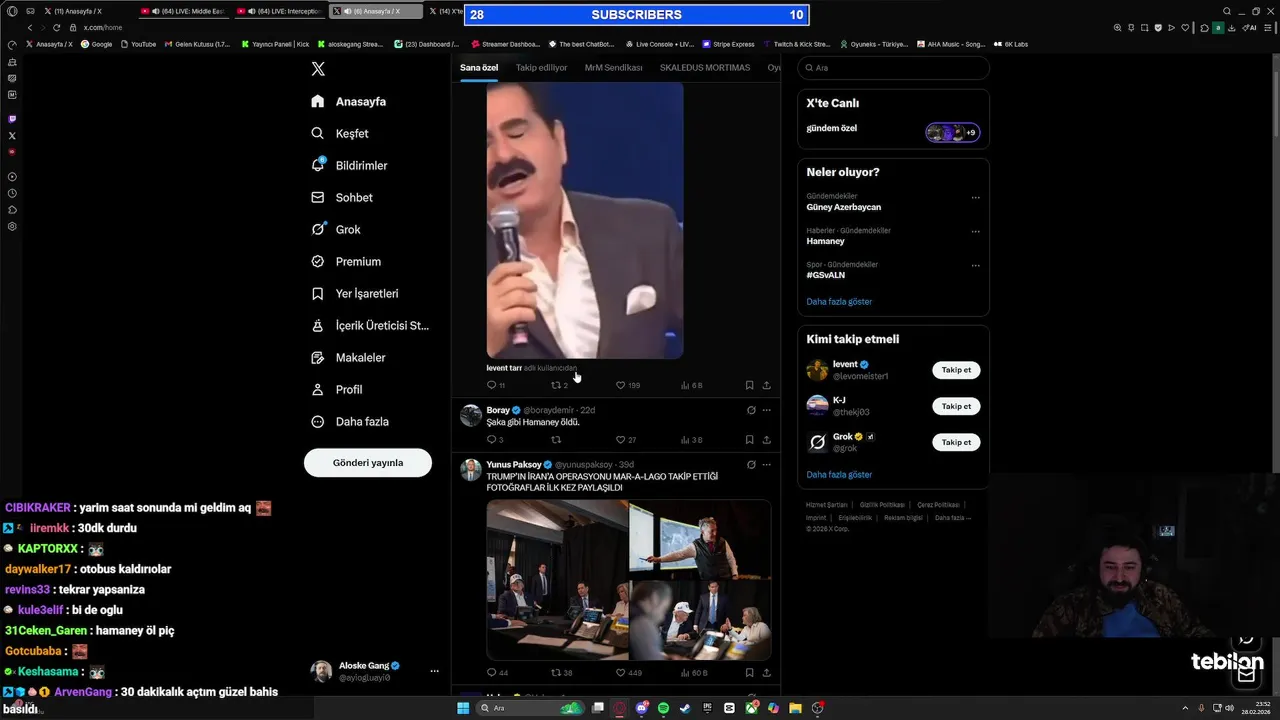Open File Explorer from the taskbar
1280x720 pixels.
(795, 708)
